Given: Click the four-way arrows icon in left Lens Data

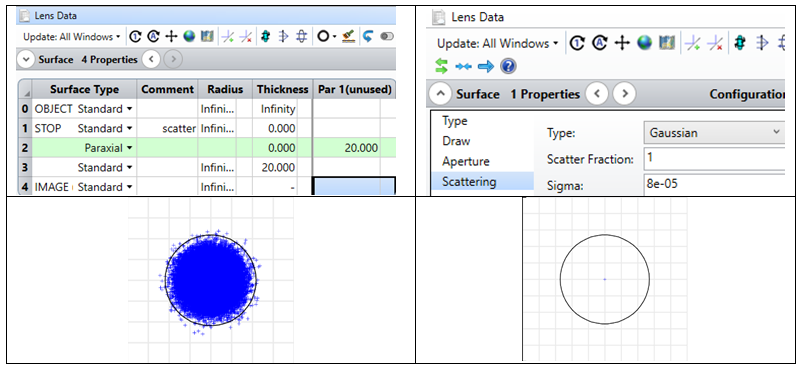Looking at the screenshot, I should click(x=171, y=37).
